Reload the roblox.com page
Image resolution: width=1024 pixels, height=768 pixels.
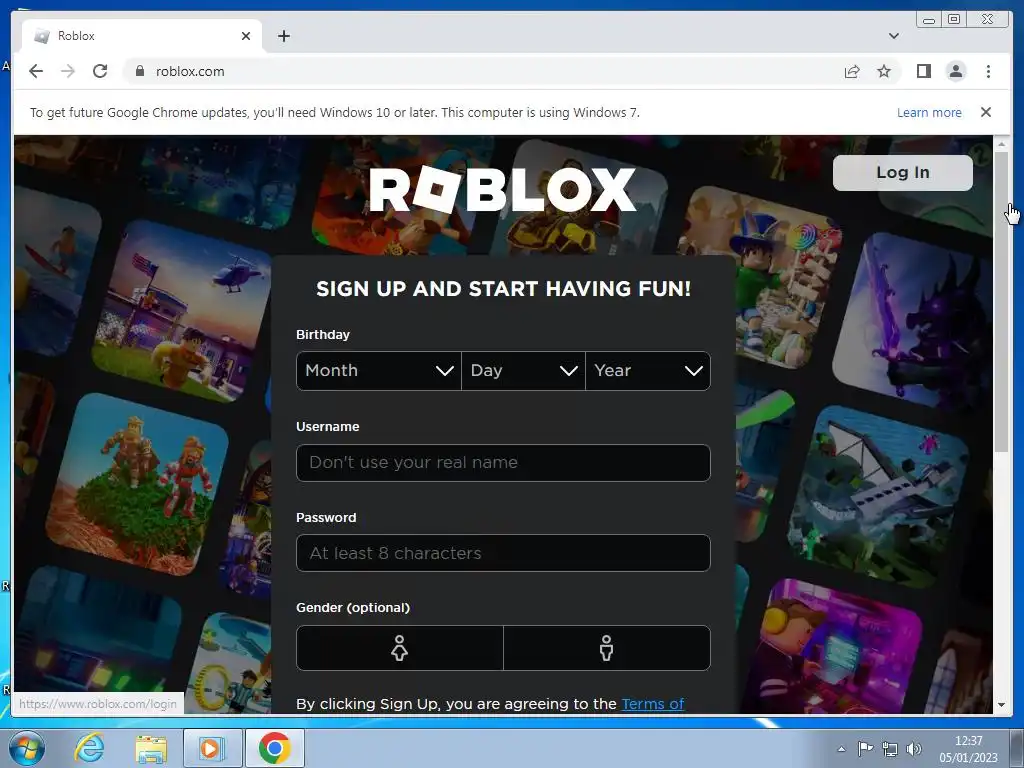(x=100, y=71)
